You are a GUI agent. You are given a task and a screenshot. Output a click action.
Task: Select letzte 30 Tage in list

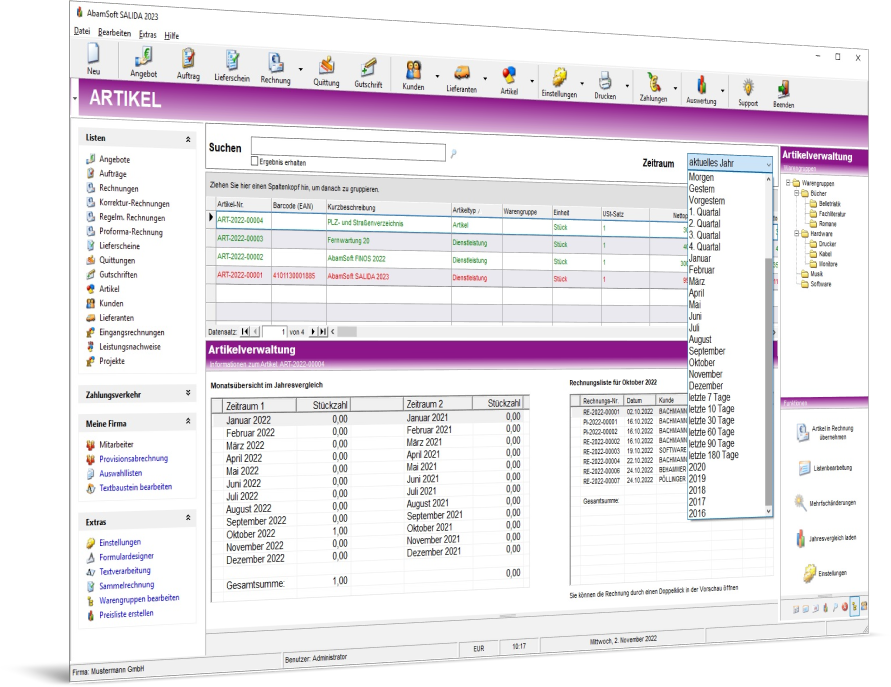[x=711, y=420]
